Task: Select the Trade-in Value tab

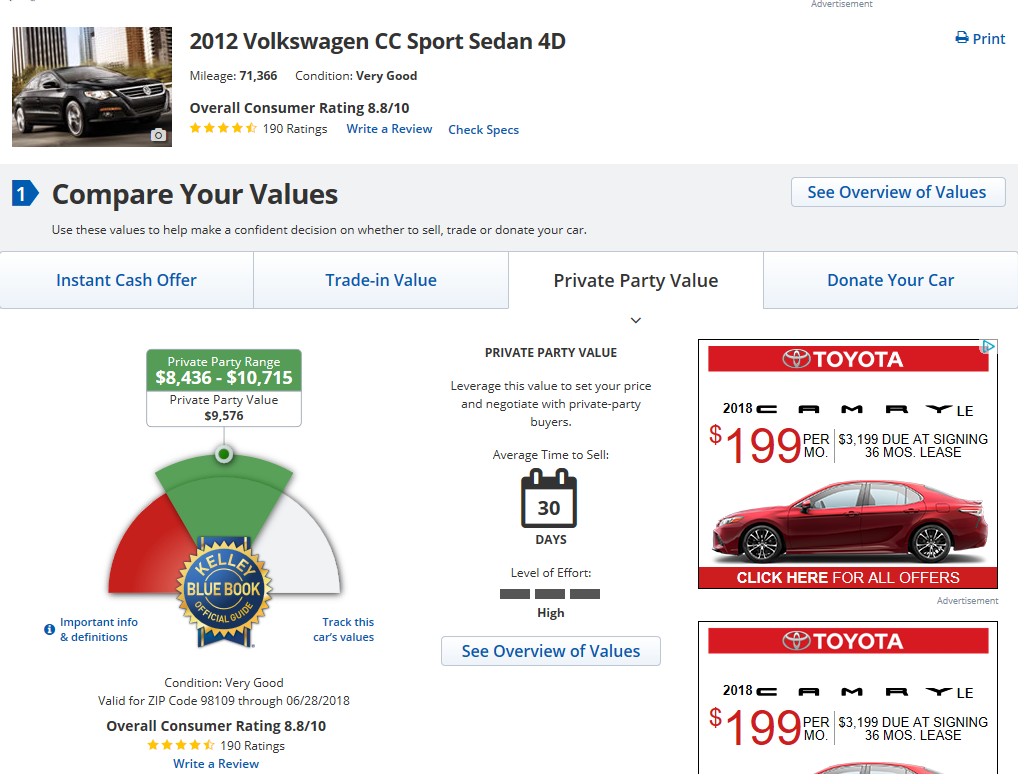Action: pyautogui.click(x=381, y=280)
